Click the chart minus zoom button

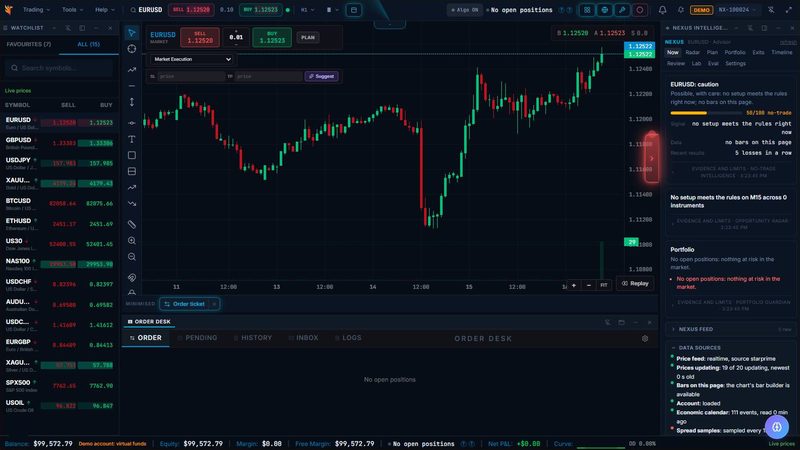(589, 285)
